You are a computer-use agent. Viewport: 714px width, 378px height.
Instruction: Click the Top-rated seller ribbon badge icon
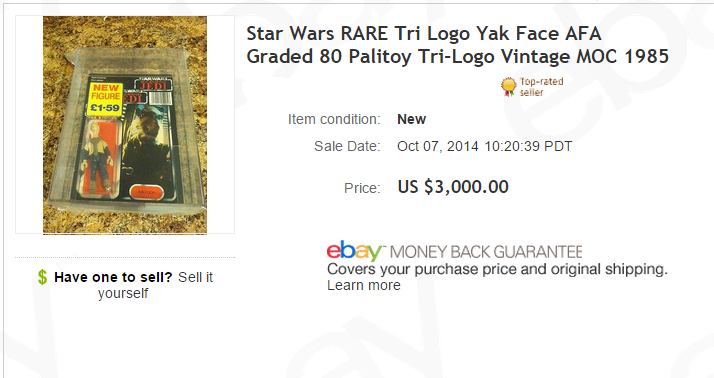pyautogui.click(x=508, y=87)
